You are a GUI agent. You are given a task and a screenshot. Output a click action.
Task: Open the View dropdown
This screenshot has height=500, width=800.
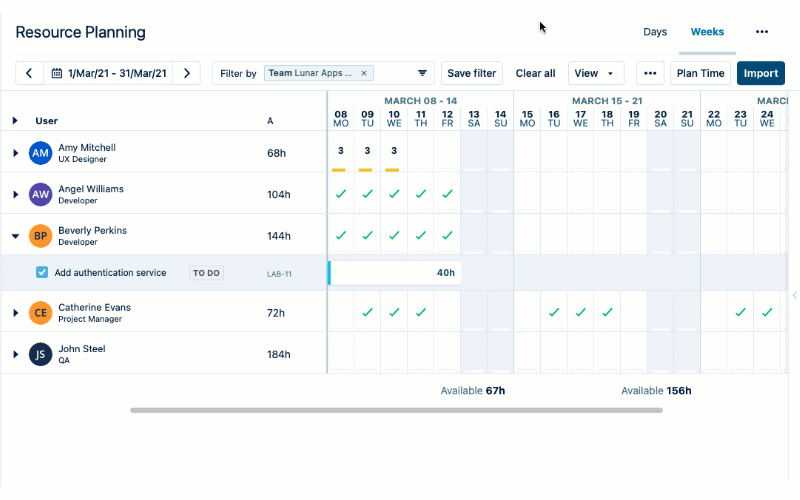point(596,73)
